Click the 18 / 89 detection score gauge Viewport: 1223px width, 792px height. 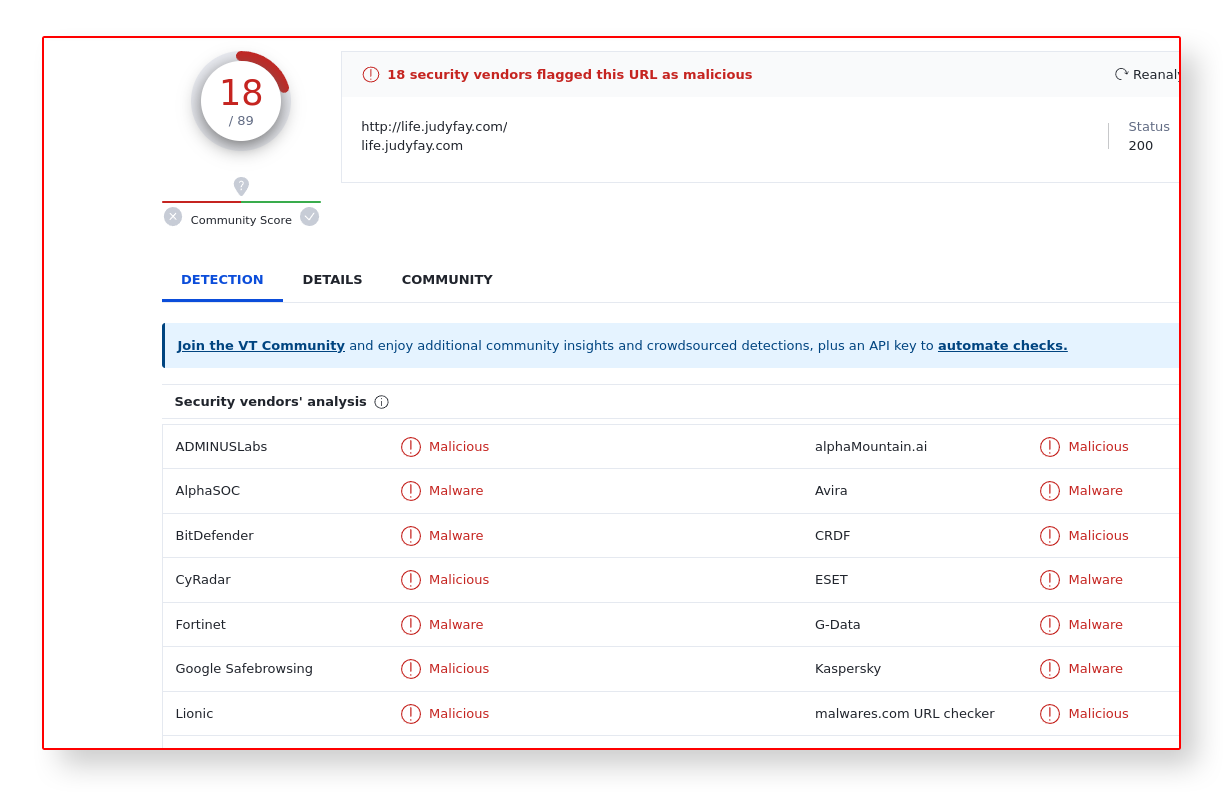[x=241, y=101]
